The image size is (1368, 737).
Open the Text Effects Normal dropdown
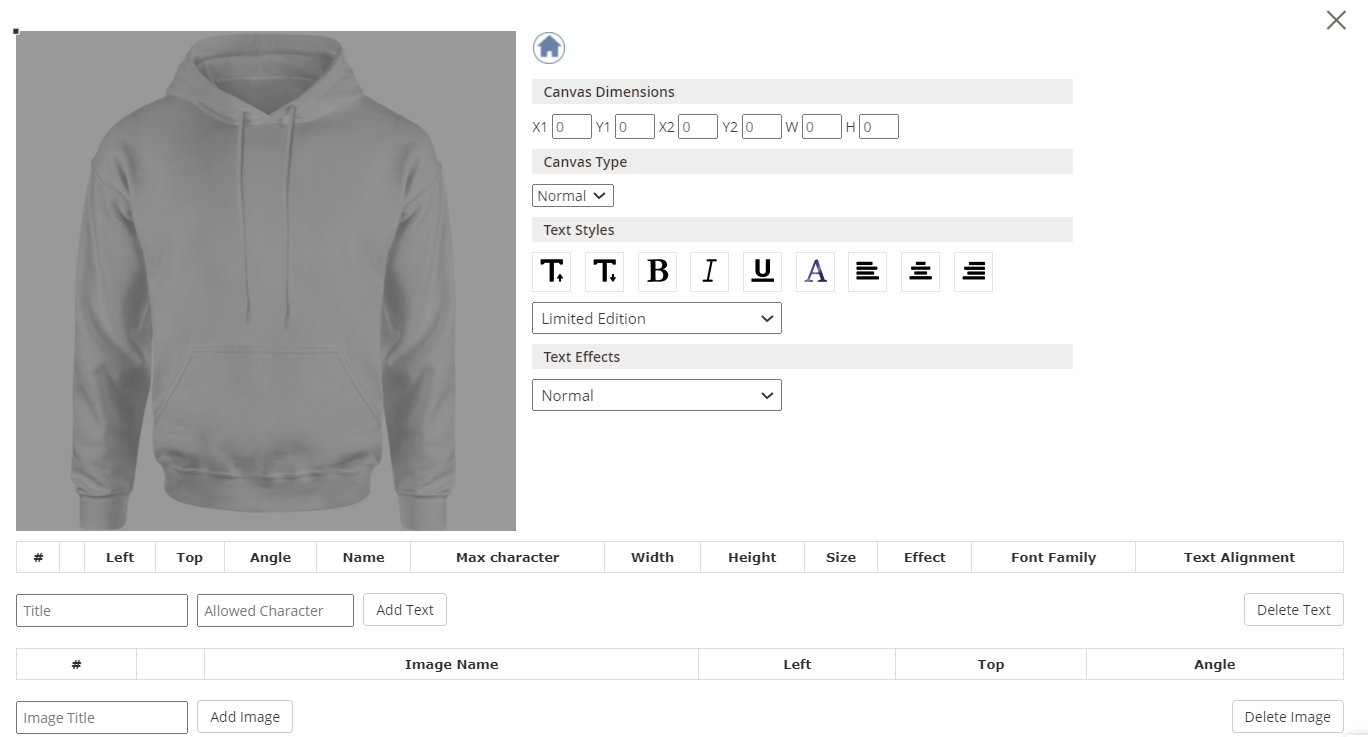pyautogui.click(x=656, y=396)
